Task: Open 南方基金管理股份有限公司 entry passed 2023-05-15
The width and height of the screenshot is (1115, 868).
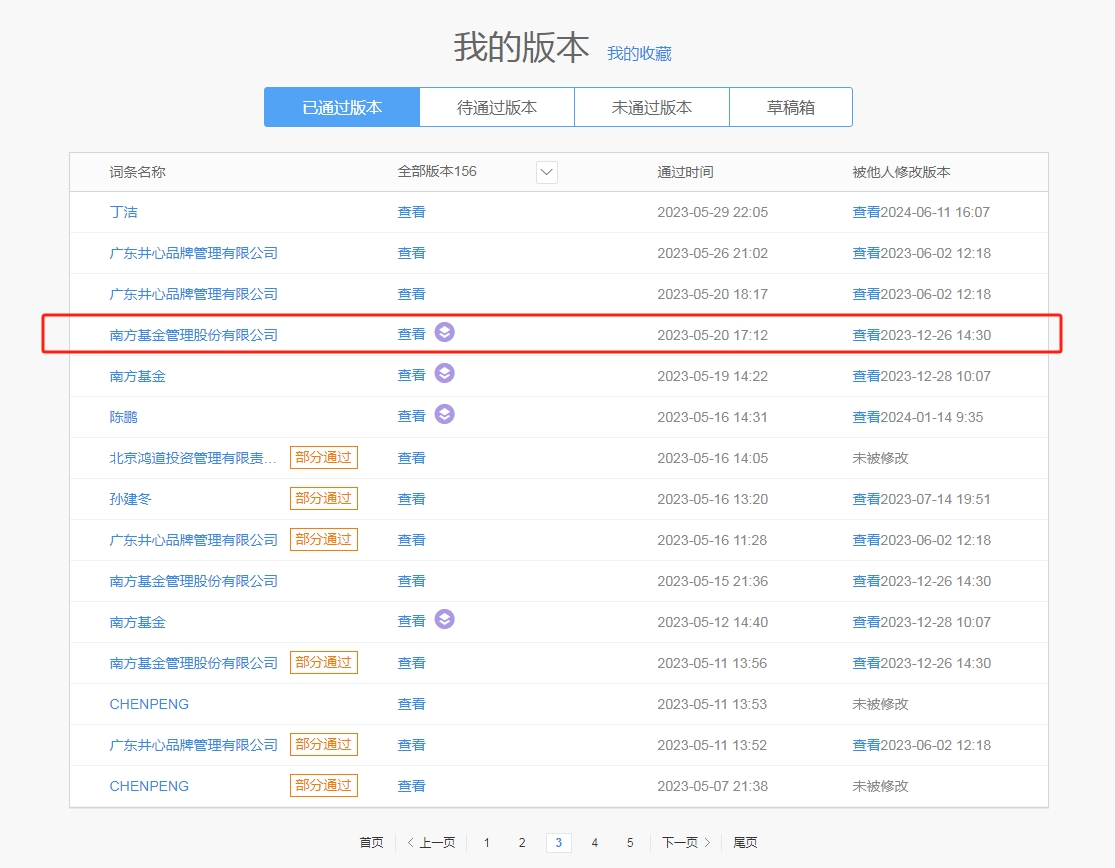Action: (193, 581)
